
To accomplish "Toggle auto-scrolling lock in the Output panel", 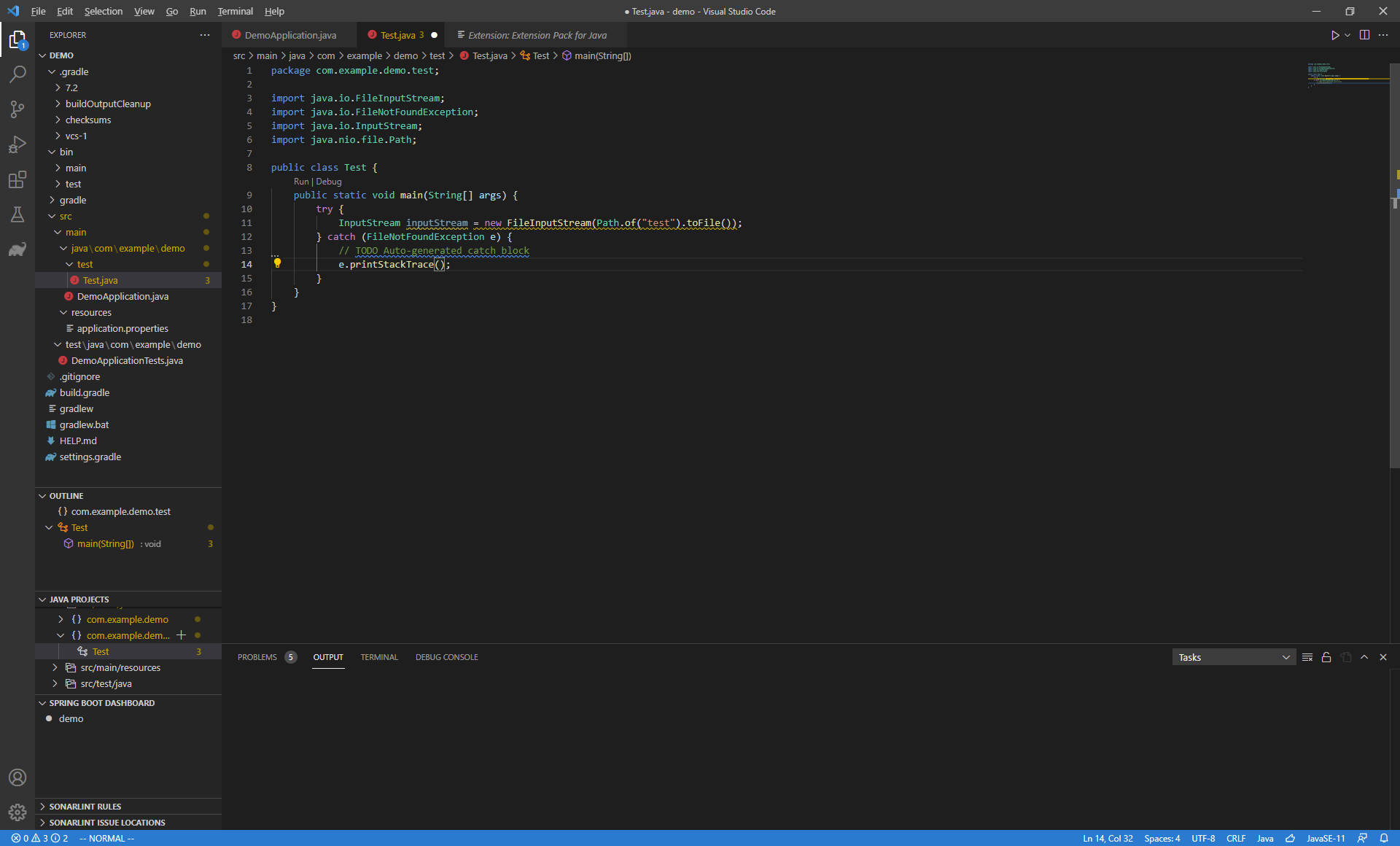I will click(1326, 657).
